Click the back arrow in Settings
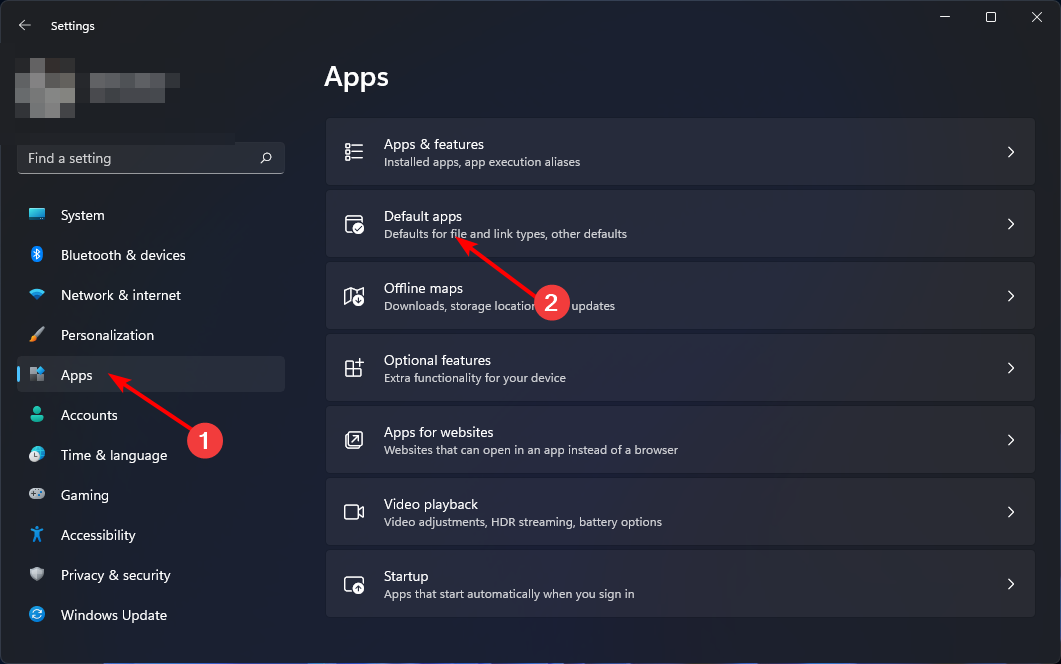This screenshot has height=664, width=1061. point(25,26)
